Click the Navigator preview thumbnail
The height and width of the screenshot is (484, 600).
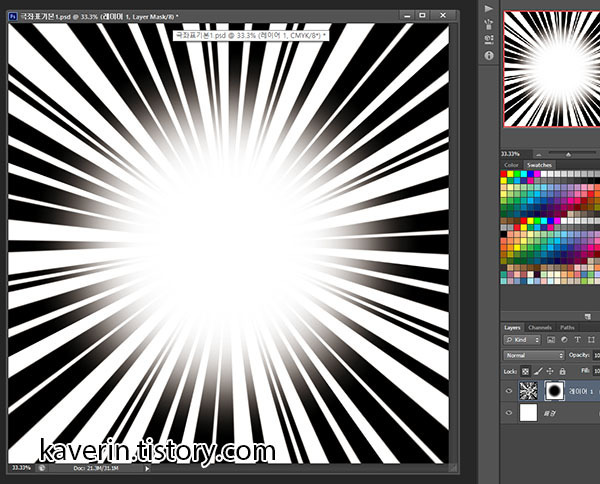click(x=552, y=69)
